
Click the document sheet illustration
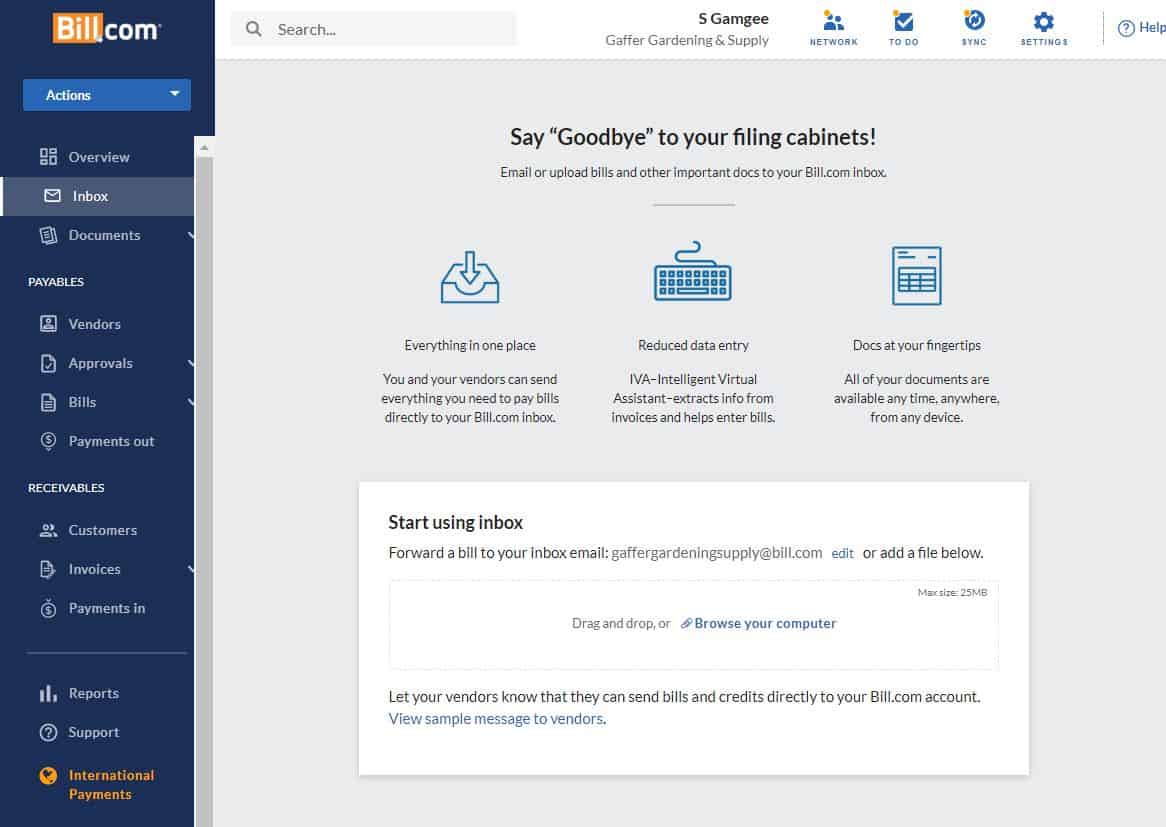[917, 275]
